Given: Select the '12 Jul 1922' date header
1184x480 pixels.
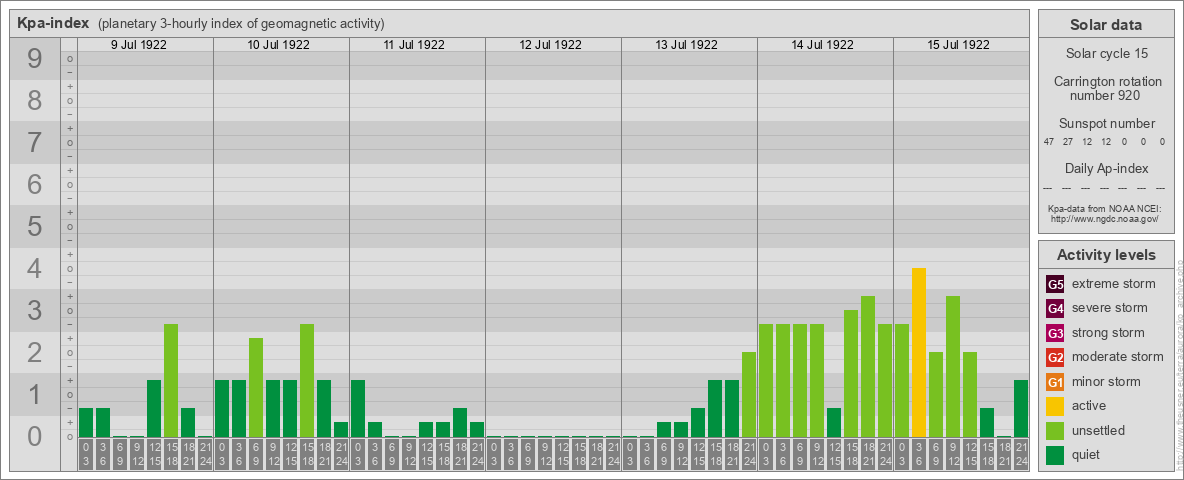Looking at the screenshot, I should coord(550,45).
